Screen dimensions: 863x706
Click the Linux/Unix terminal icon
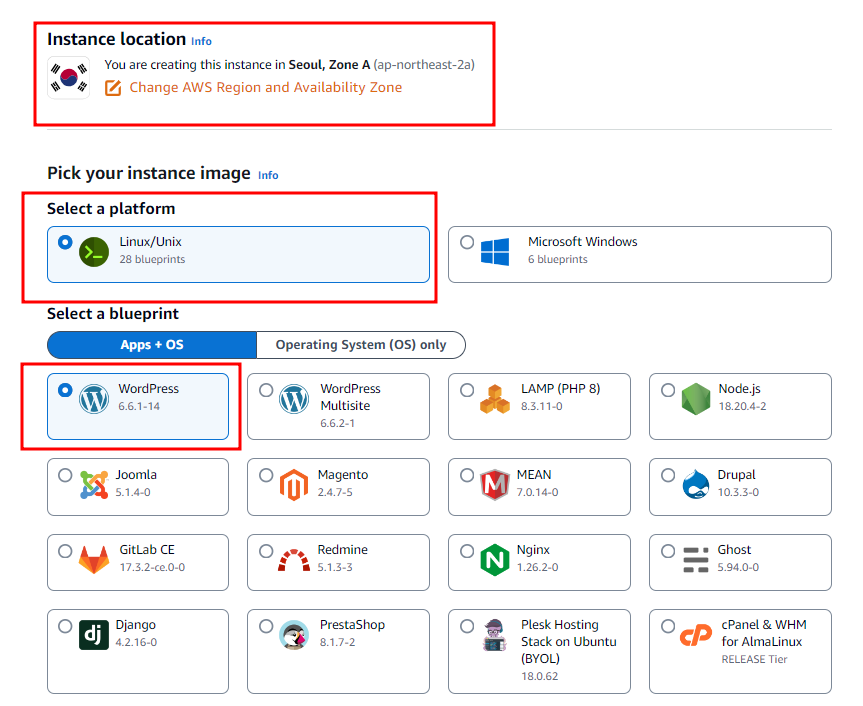[94, 251]
